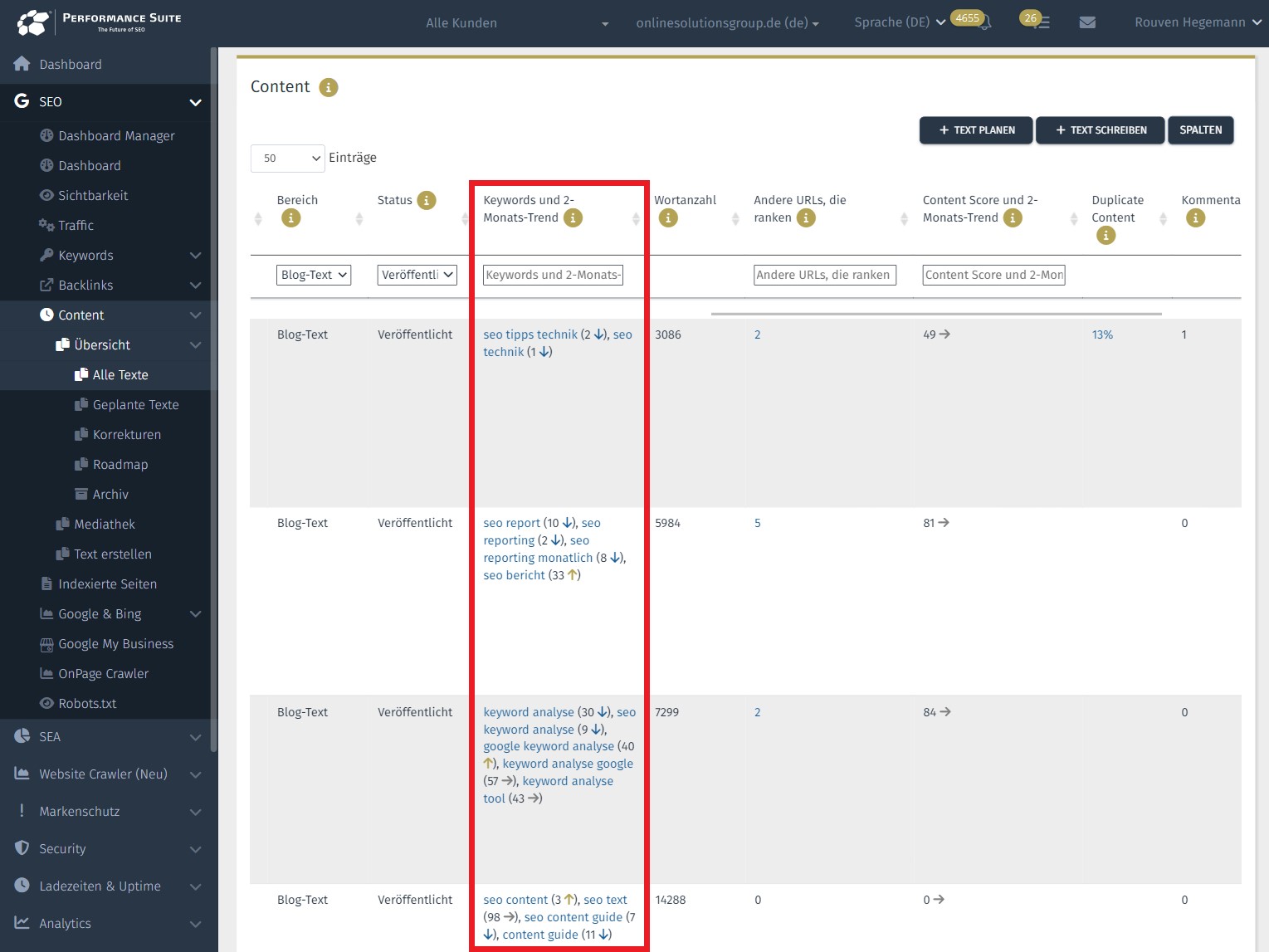Screen dimensions: 1269x952
Task: Open Dashboard Manager under SEO
Action: 107,135
